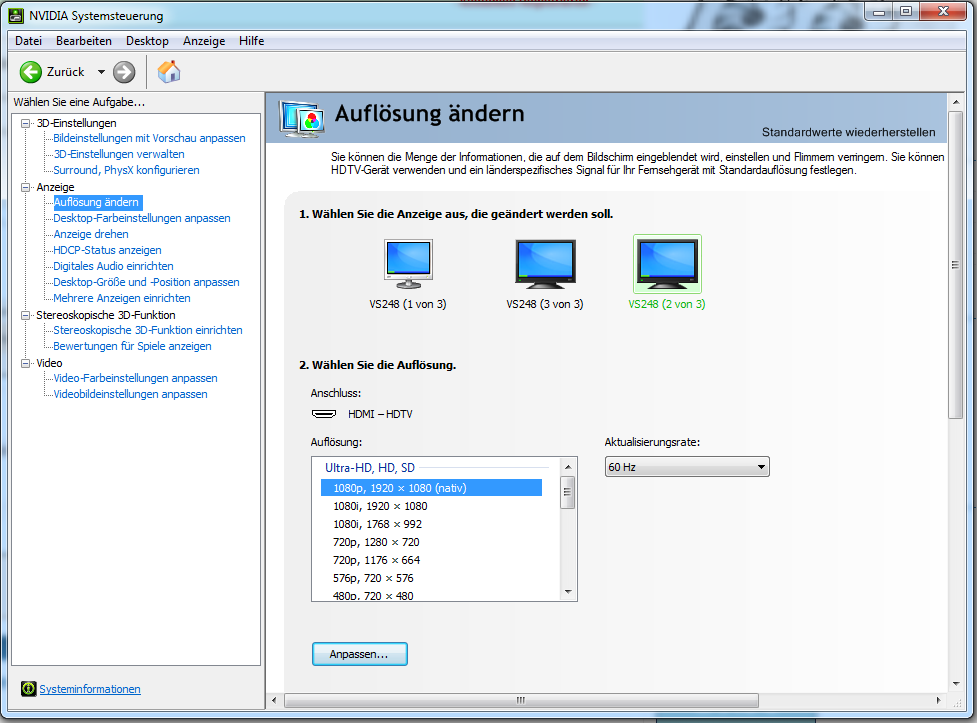Click the resolution list scrollbar thumb
977x723 pixels.
[568, 492]
